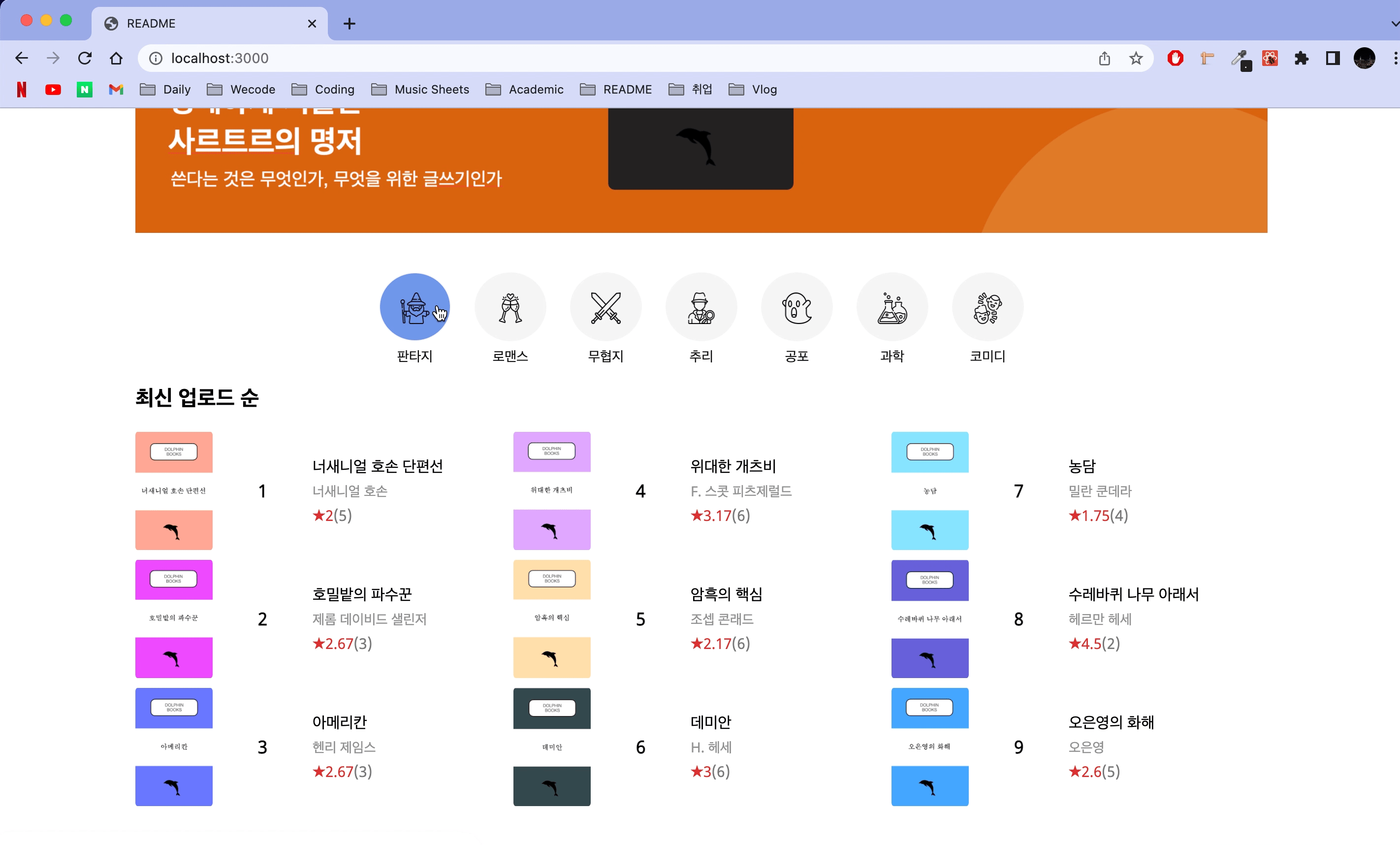Click the 암흑의 핵심 beige book cover

552,618
